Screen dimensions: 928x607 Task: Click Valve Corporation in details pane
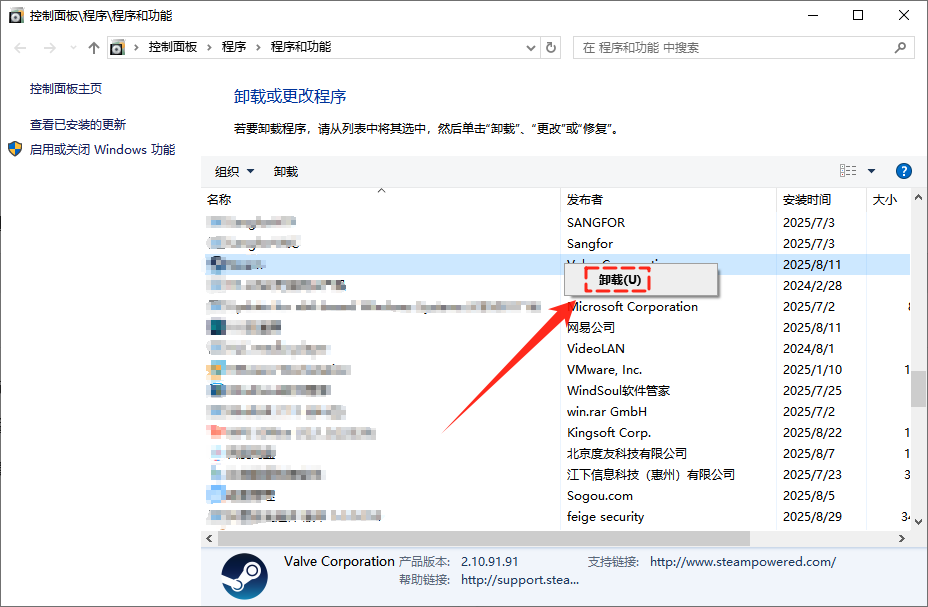[x=339, y=561]
